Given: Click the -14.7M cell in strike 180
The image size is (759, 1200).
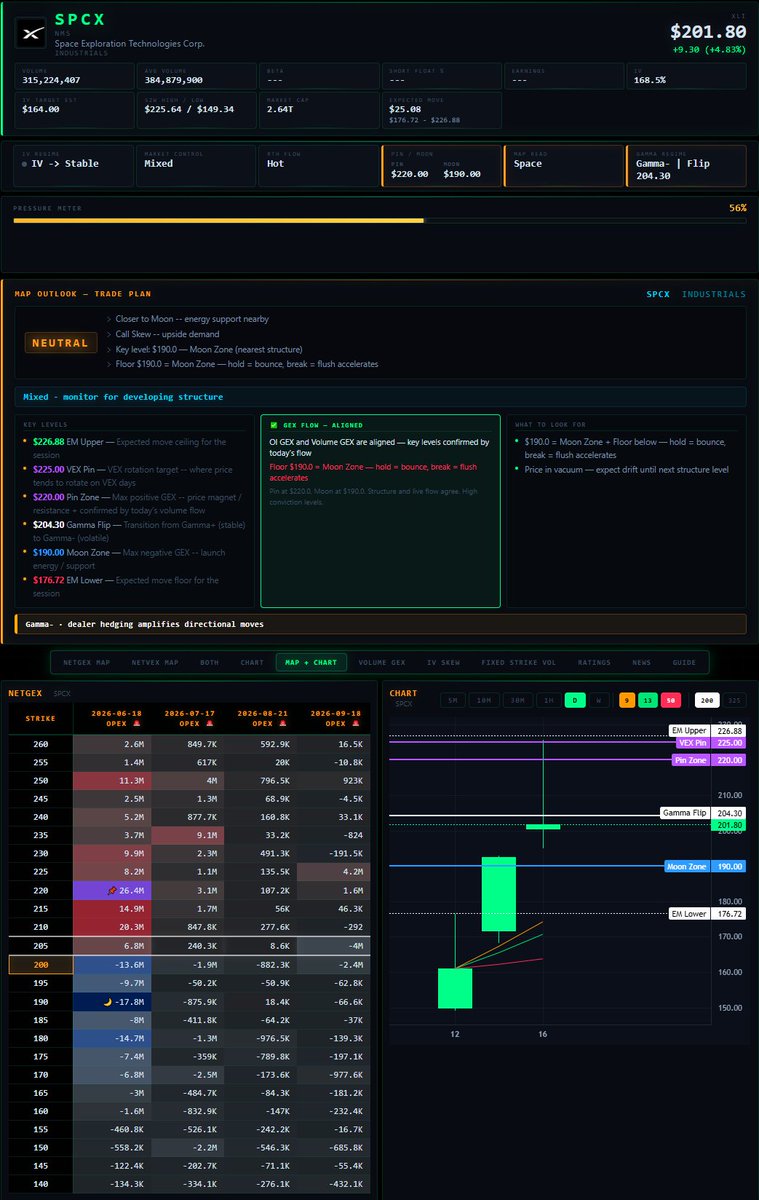Looking at the screenshot, I should click(x=111, y=1039).
